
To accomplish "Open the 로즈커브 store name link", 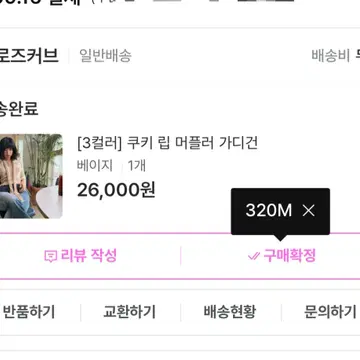I will point(29,56).
